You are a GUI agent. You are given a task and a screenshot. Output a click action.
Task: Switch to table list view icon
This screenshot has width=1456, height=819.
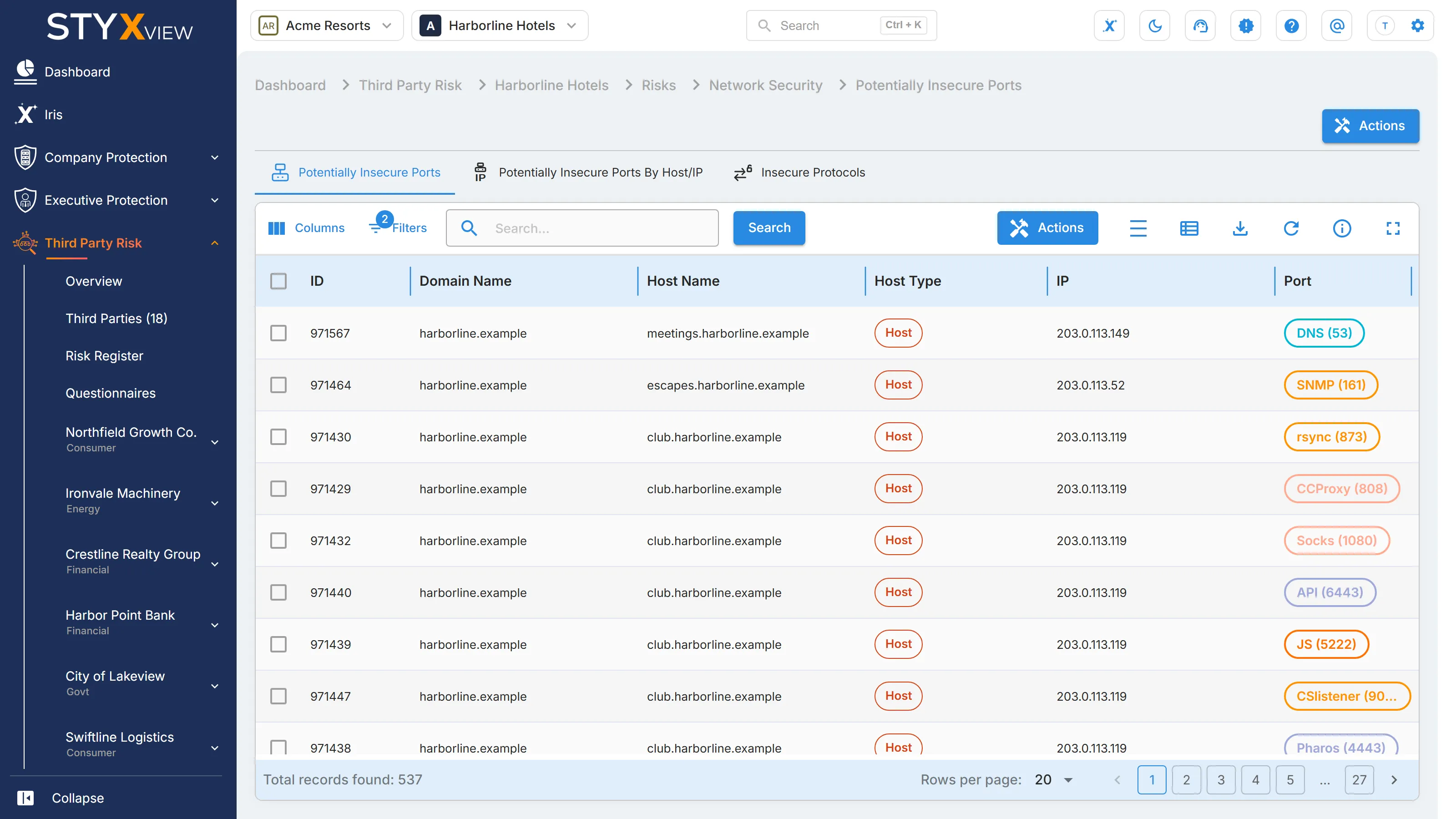pos(1189,228)
